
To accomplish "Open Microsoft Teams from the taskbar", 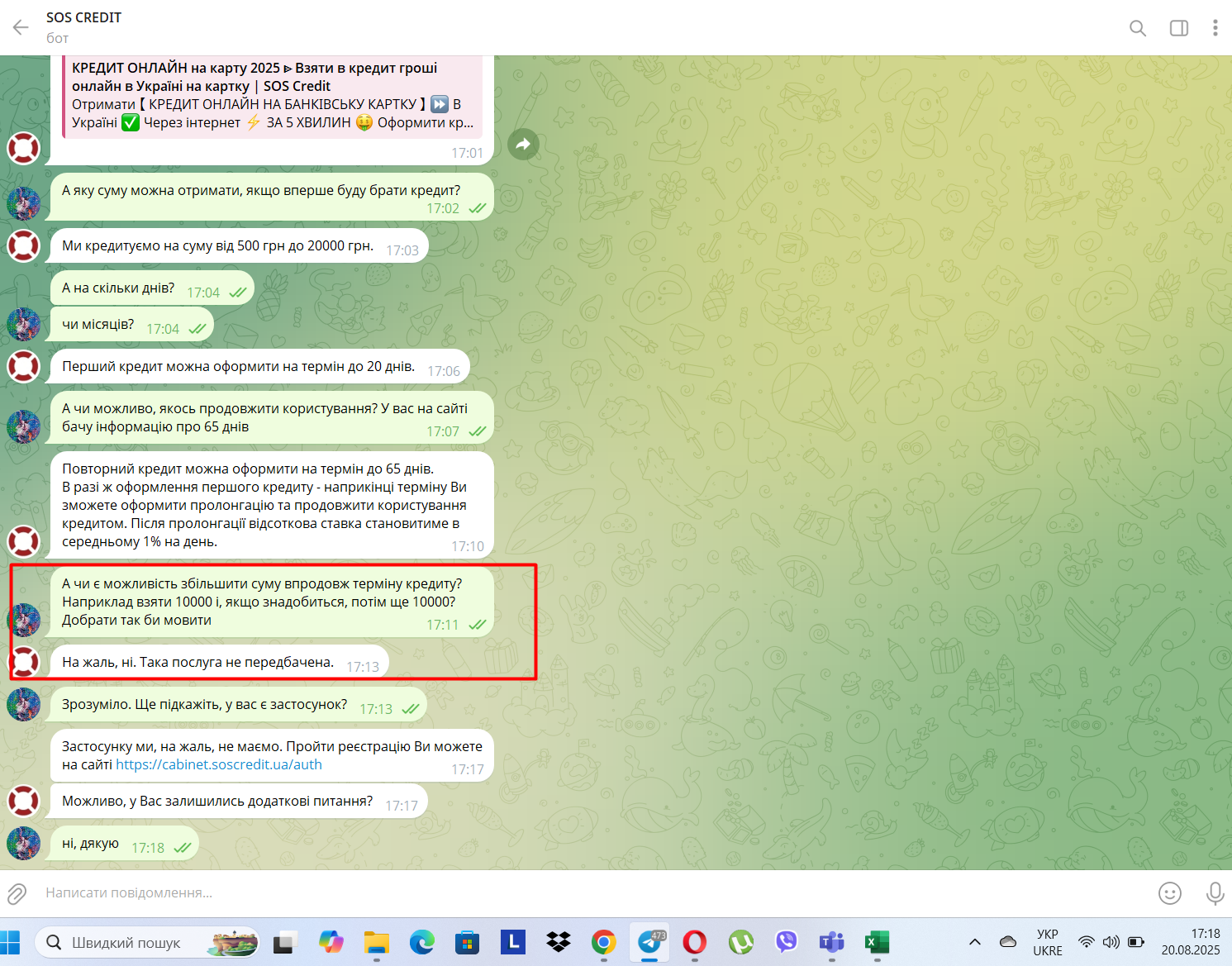I will 831,942.
